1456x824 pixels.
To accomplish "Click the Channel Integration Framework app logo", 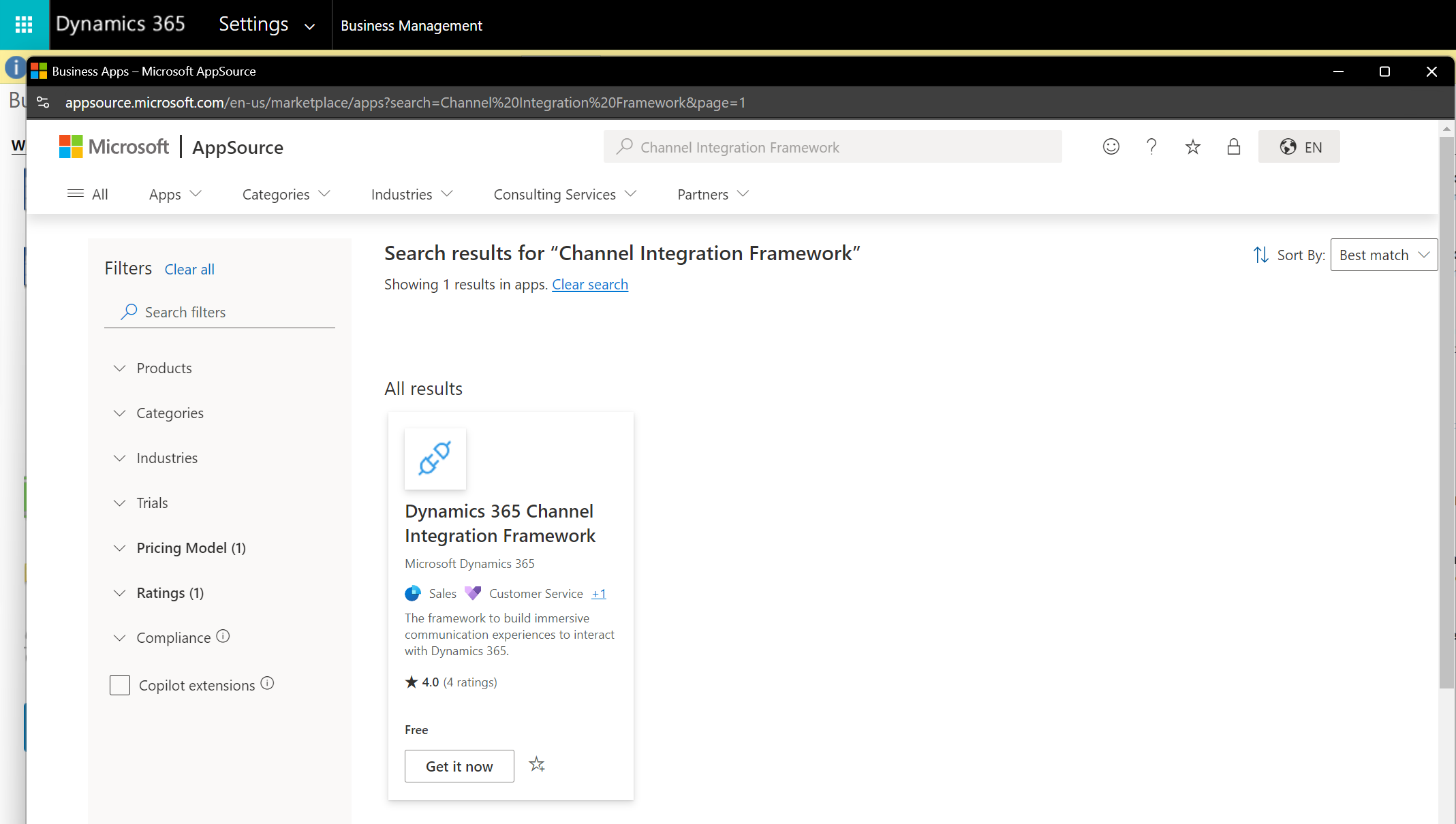I will [x=435, y=458].
